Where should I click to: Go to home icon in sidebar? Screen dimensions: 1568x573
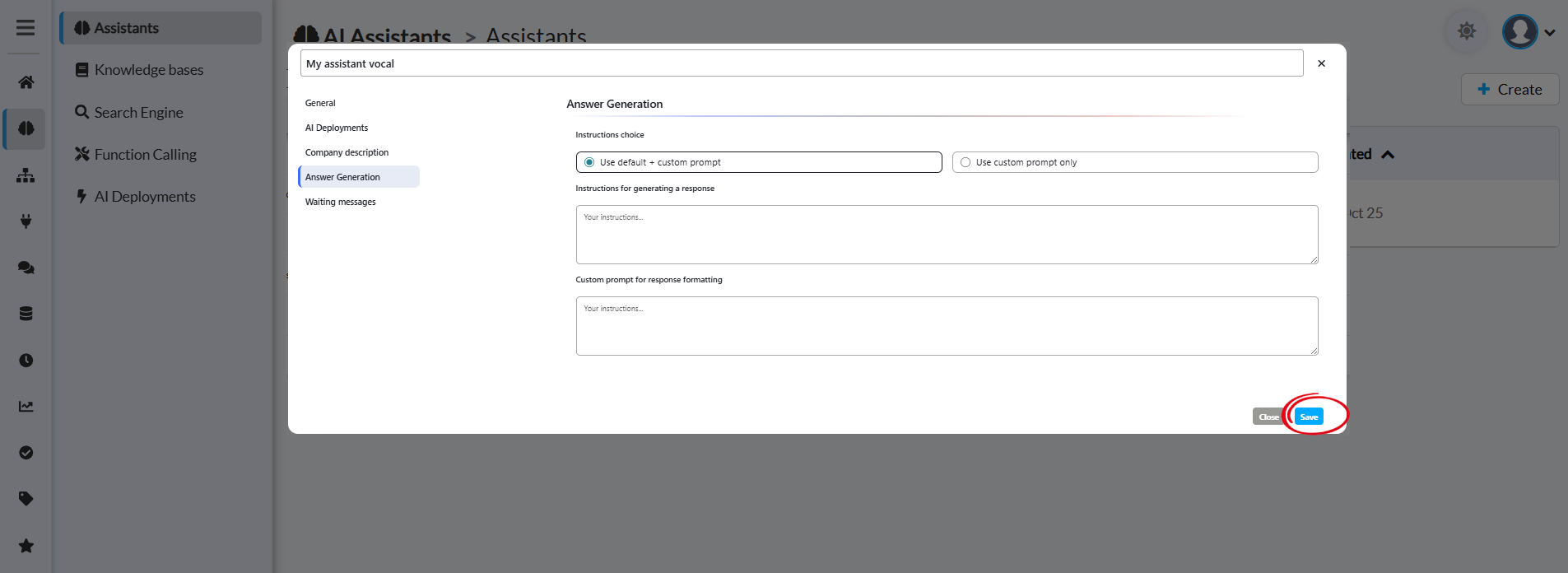click(x=26, y=82)
